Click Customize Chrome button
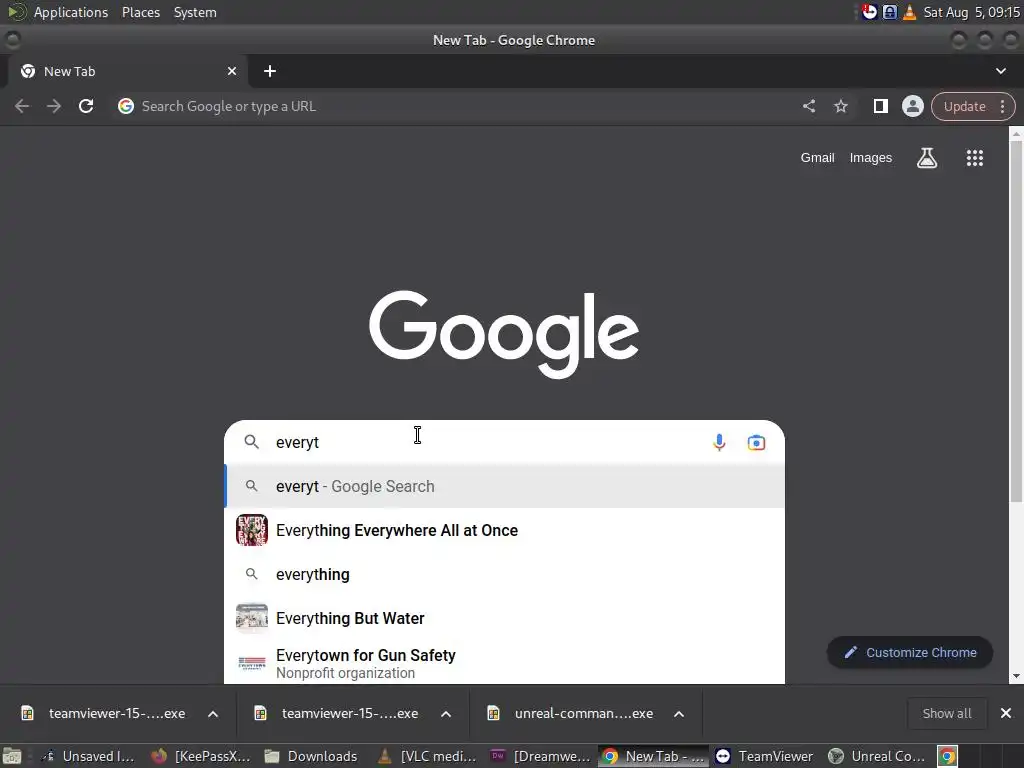Screen dimensions: 1024x768 tap(910, 652)
